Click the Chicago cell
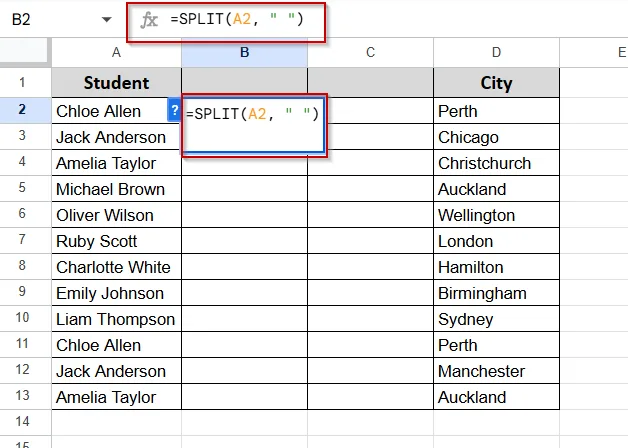628x448 pixels. [496, 137]
